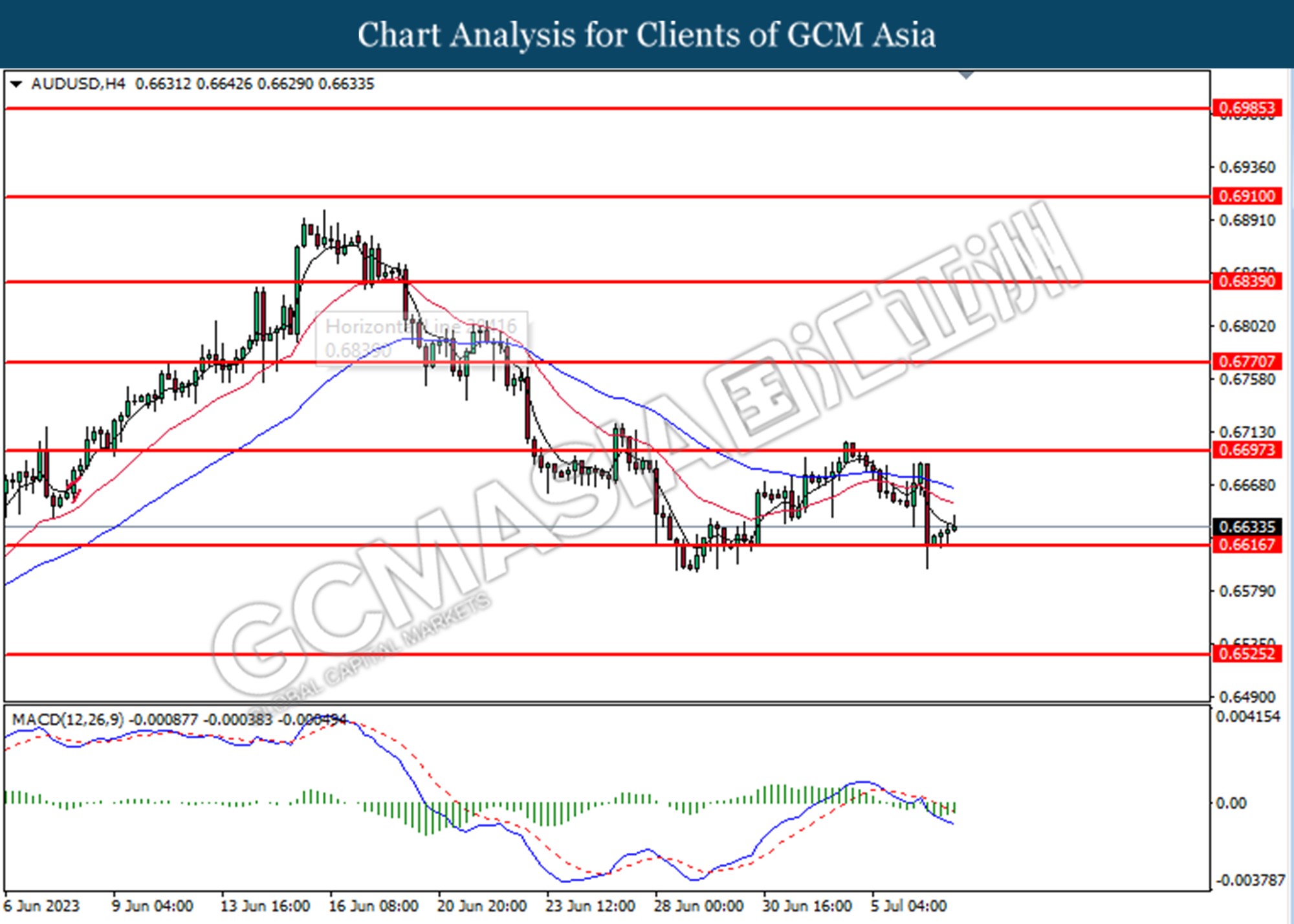1294x924 pixels.
Task: Click the Chart Analysis for Clients title
Action: [x=646, y=34]
